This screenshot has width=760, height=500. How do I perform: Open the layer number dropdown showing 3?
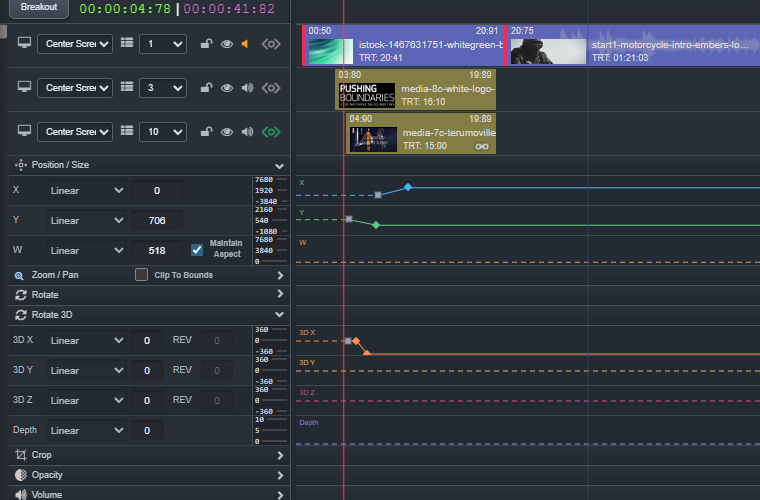click(x=163, y=88)
